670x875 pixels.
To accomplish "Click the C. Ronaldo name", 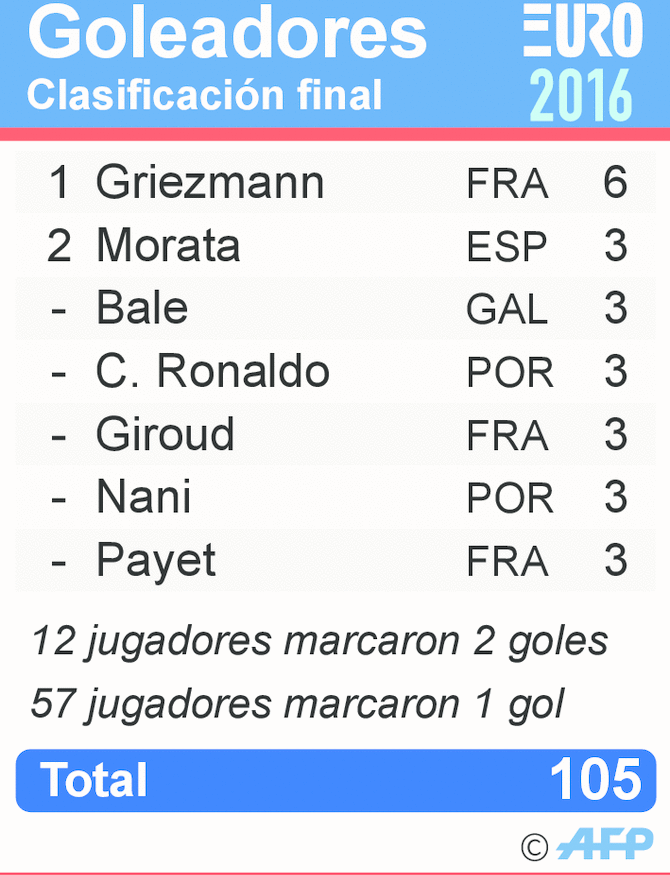I will click(212, 371).
